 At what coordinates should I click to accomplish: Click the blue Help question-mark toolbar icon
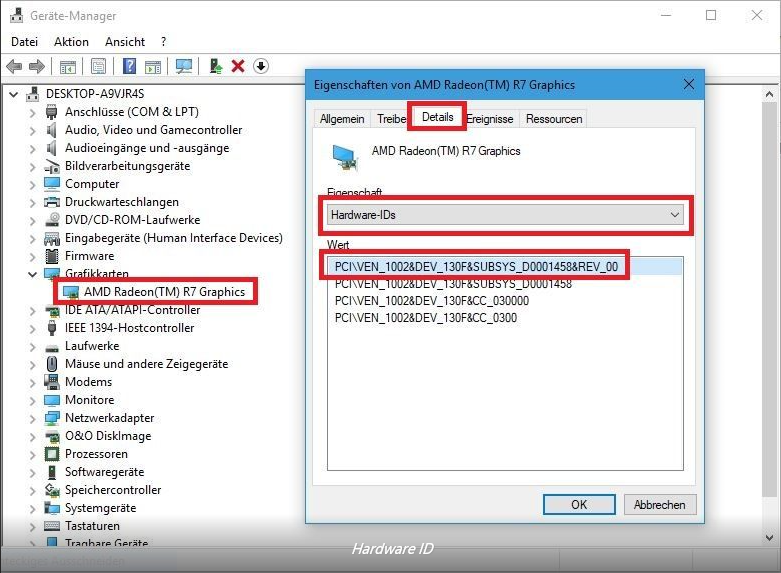(x=129, y=66)
